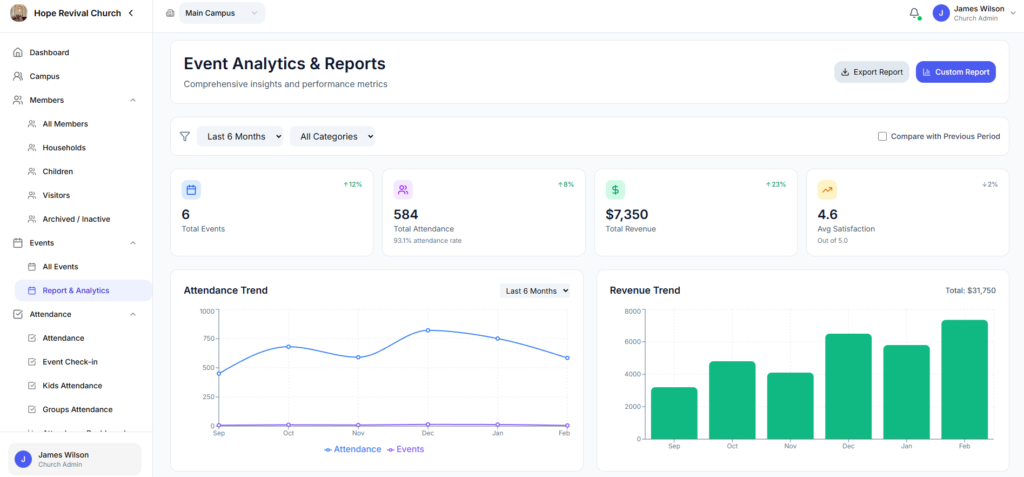Click the filter funnel icon
Image resolution: width=1024 pixels, height=477 pixels.
185,137
